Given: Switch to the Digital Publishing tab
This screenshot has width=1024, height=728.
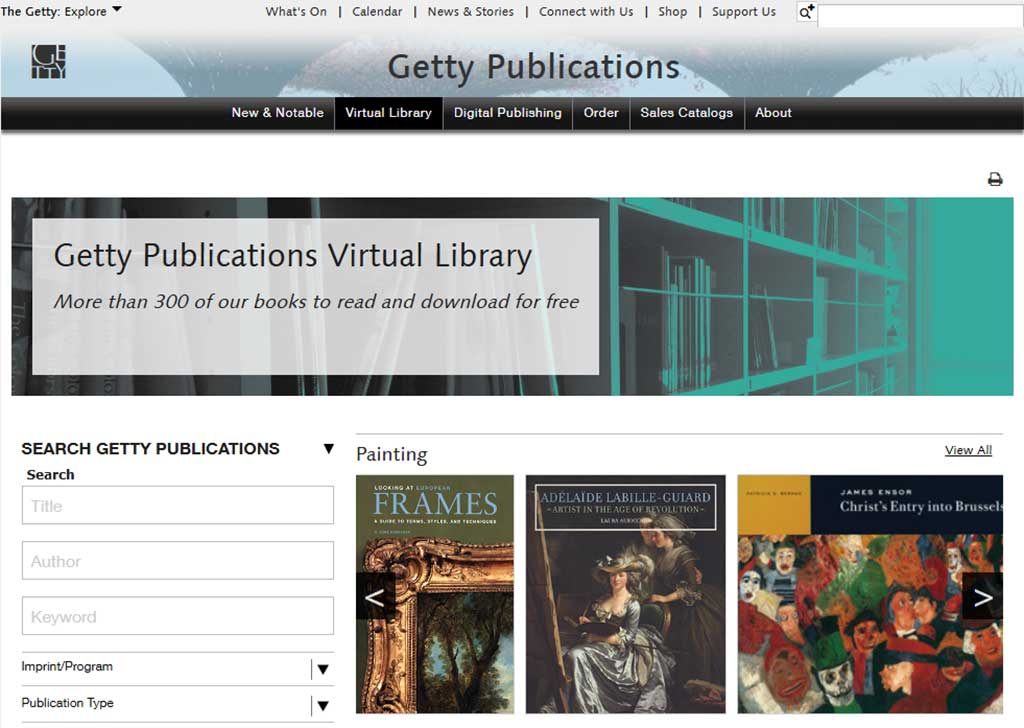Looking at the screenshot, I should click(x=507, y=113).
